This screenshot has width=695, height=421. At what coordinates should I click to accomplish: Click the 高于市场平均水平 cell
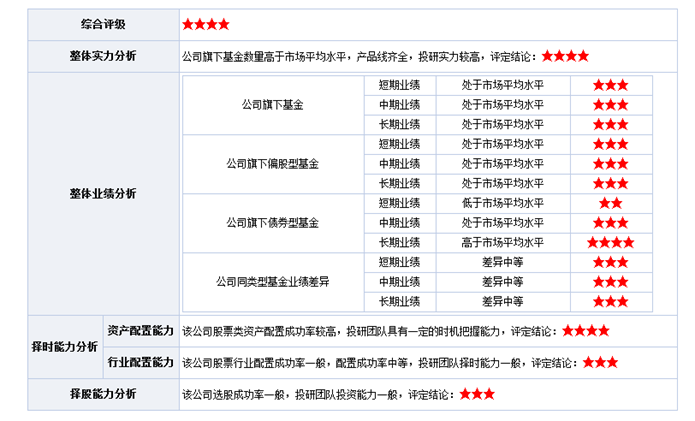502,242
